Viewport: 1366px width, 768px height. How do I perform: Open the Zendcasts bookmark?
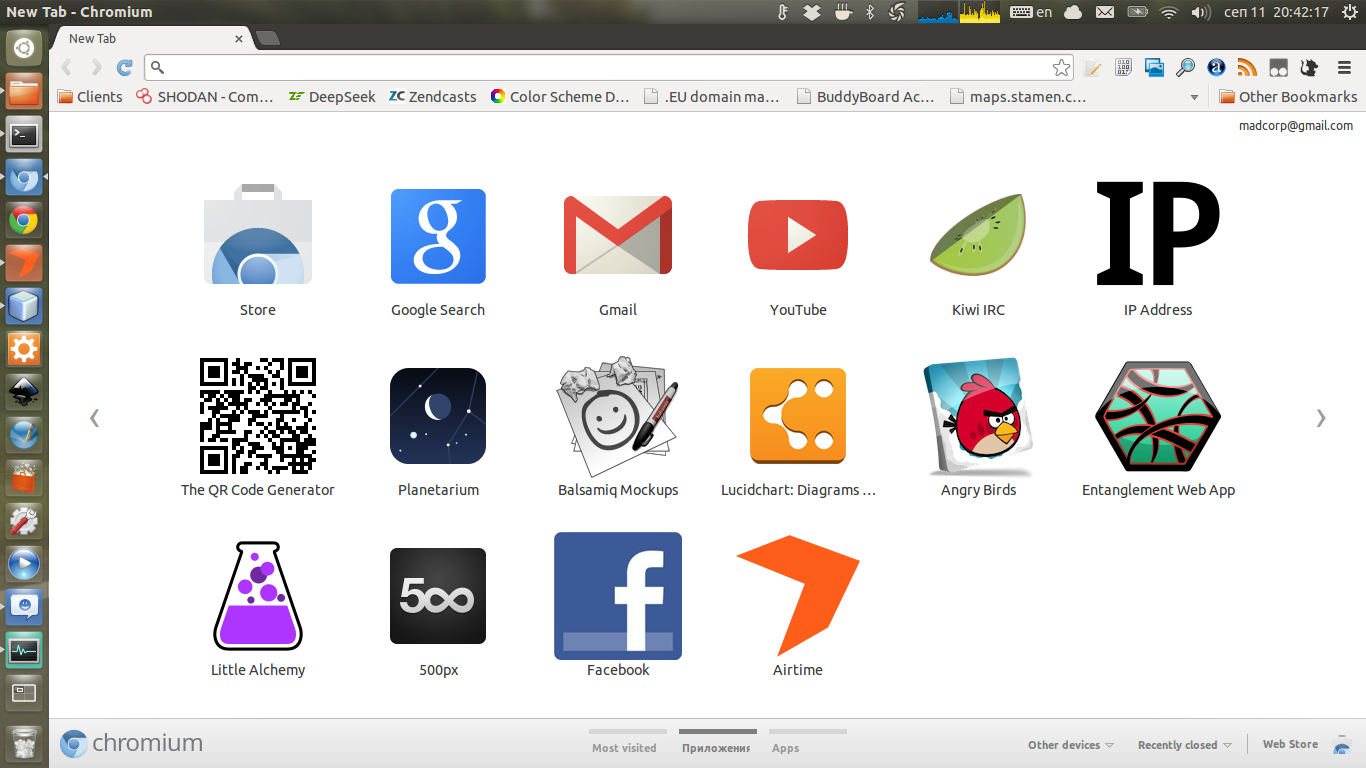click(x=433, y=97)
